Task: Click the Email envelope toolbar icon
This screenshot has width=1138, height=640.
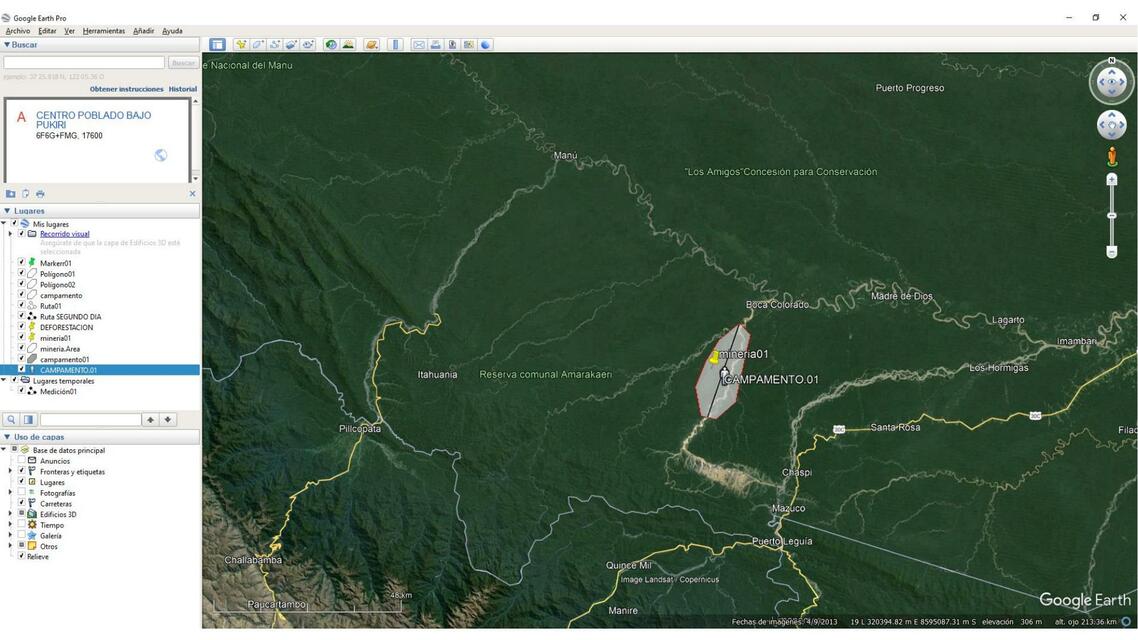Action: (x=419, y=45)
